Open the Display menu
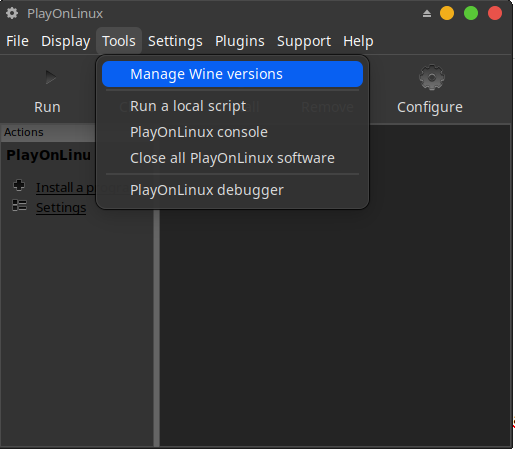This screenshot has width=515, height=450. [x=66, y=41]
